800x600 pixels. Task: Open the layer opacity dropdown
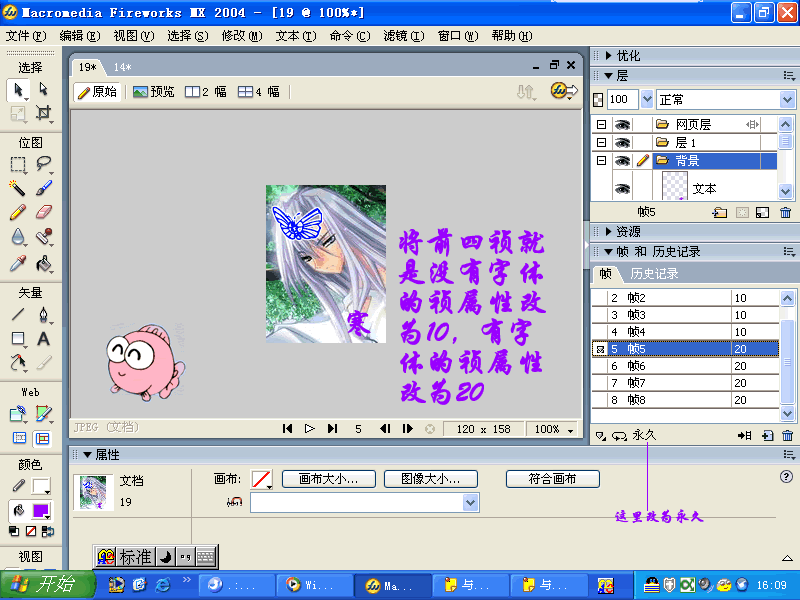click(x=647, y=99)
